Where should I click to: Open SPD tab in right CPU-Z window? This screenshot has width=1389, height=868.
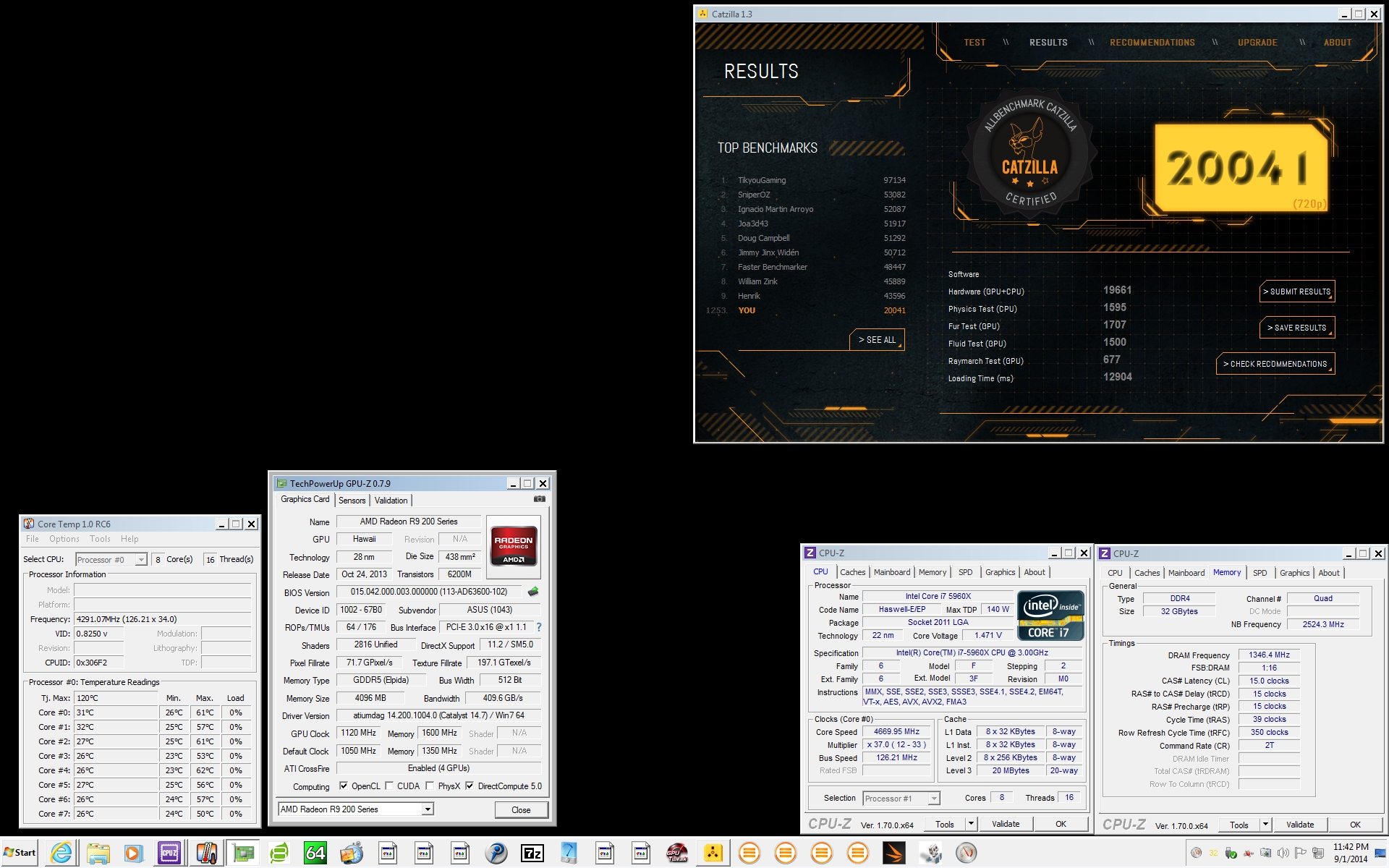tap(1260, 573)
